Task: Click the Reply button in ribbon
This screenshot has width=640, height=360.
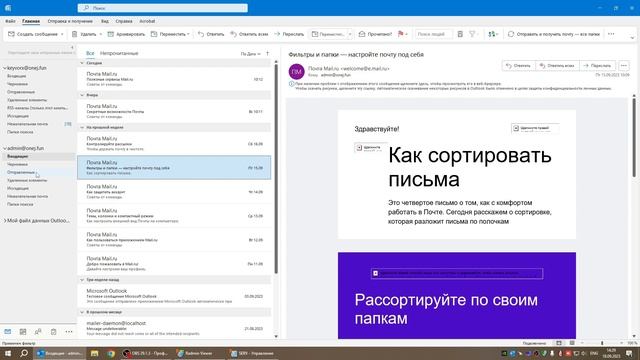Action: point(211,34)
